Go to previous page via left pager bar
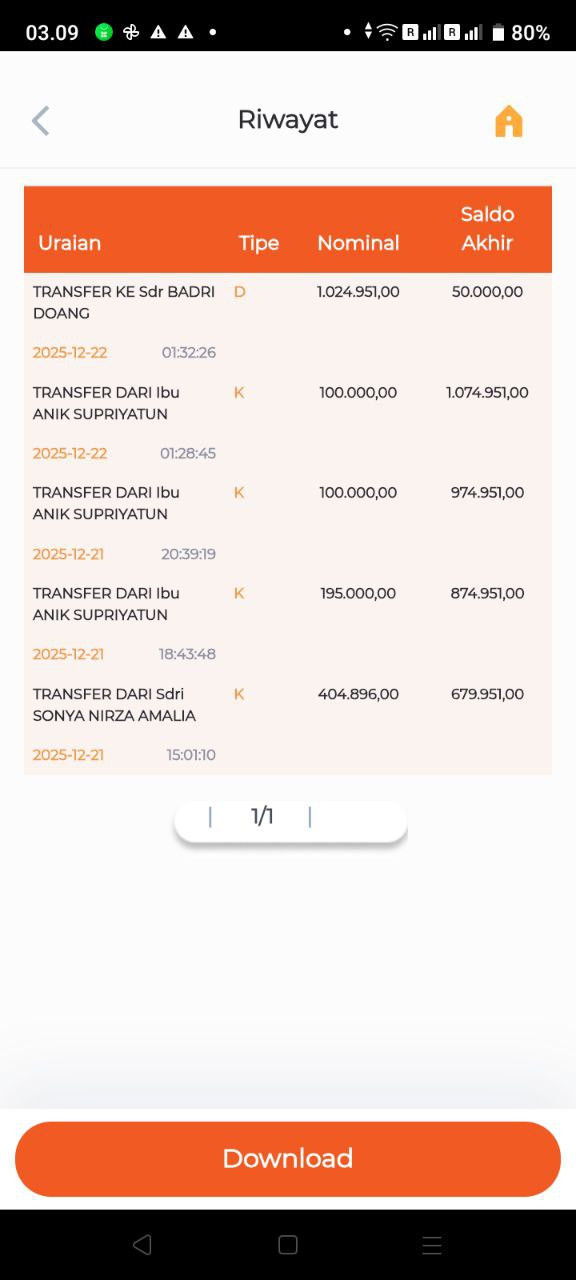This screenshot has width=576, height=1280. pyautogui.click(x=210, y=817)
